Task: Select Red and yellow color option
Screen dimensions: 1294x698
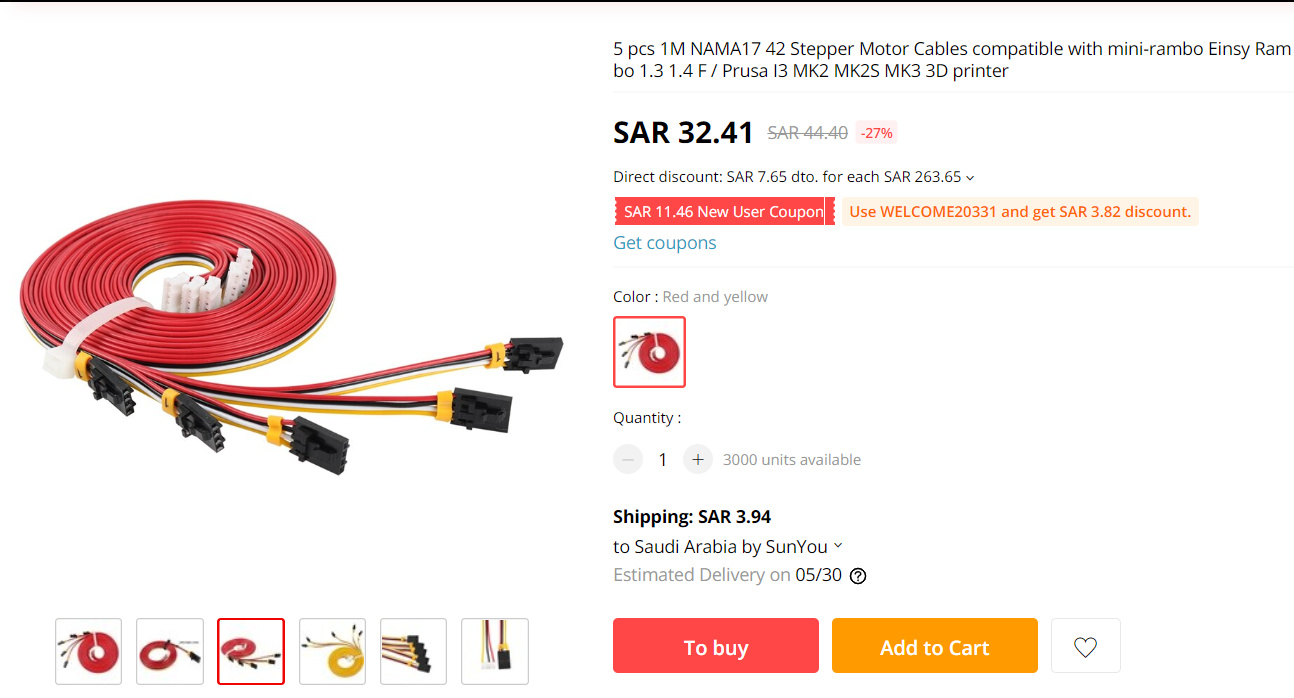Action: point(649,352)
